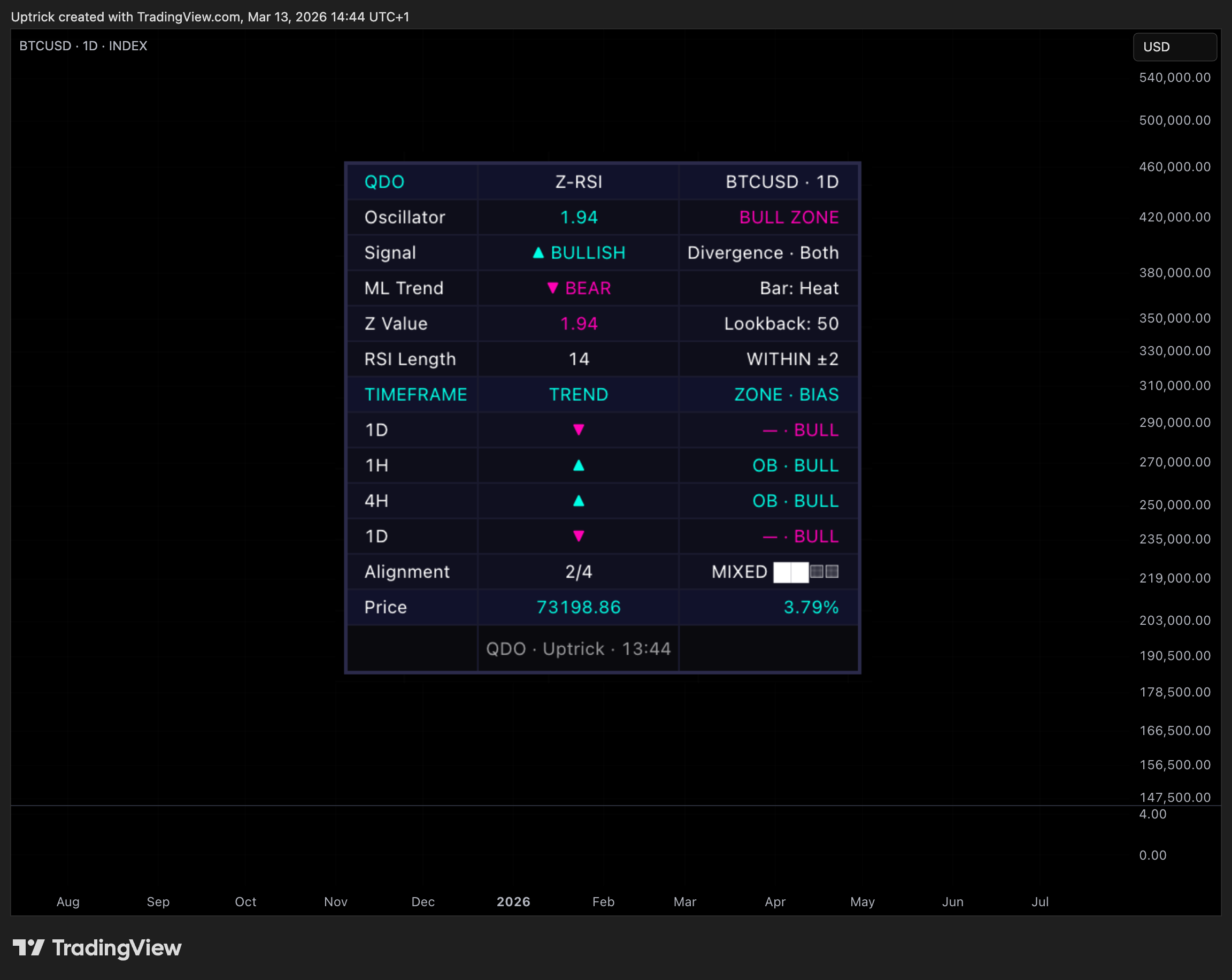Click the QDO · Uptrick · 13:44 footer
Screen dimensions: 1232x980
click(578, 649)
